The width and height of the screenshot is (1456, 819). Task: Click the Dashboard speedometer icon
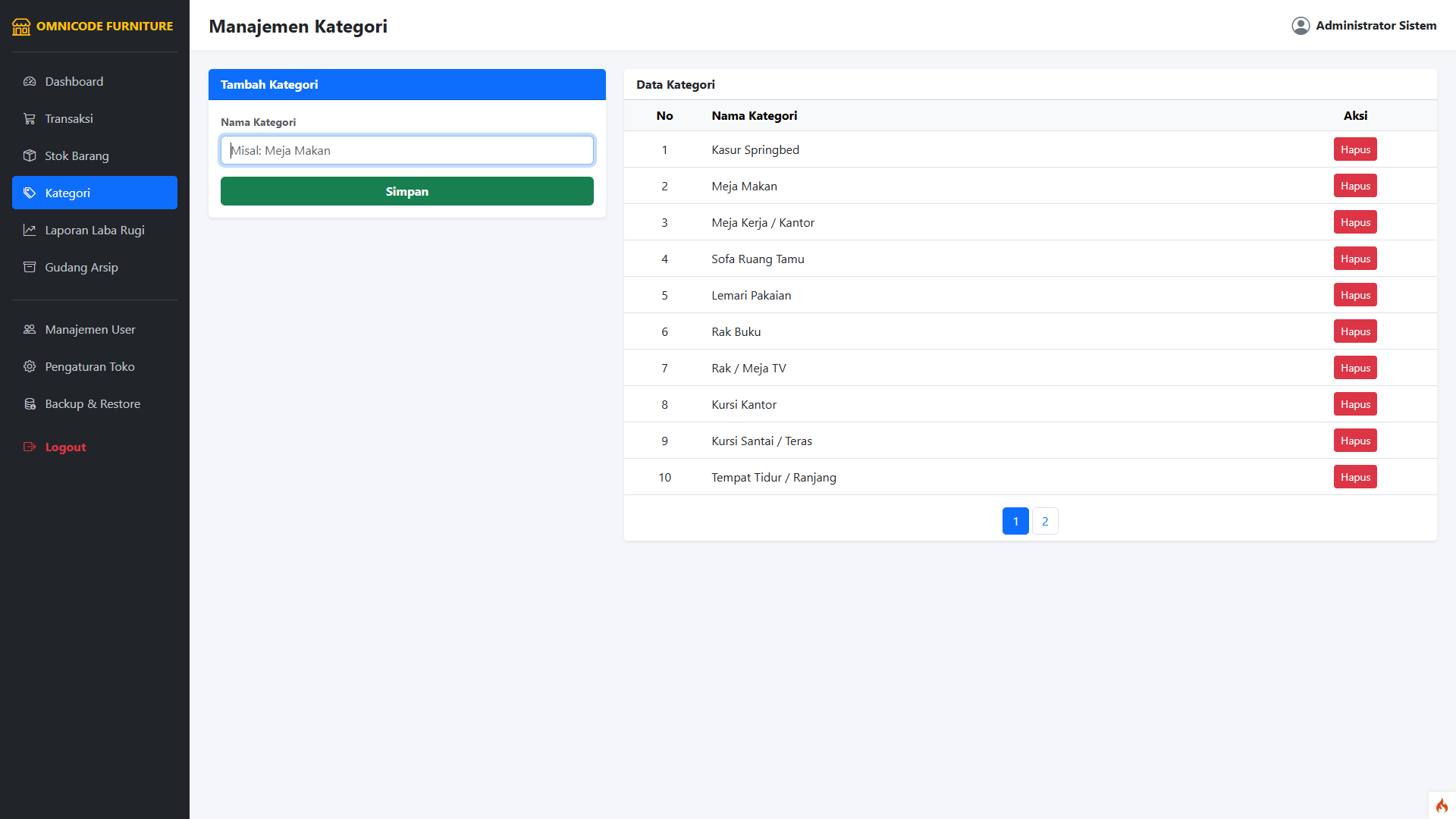[x=30, y=81]
